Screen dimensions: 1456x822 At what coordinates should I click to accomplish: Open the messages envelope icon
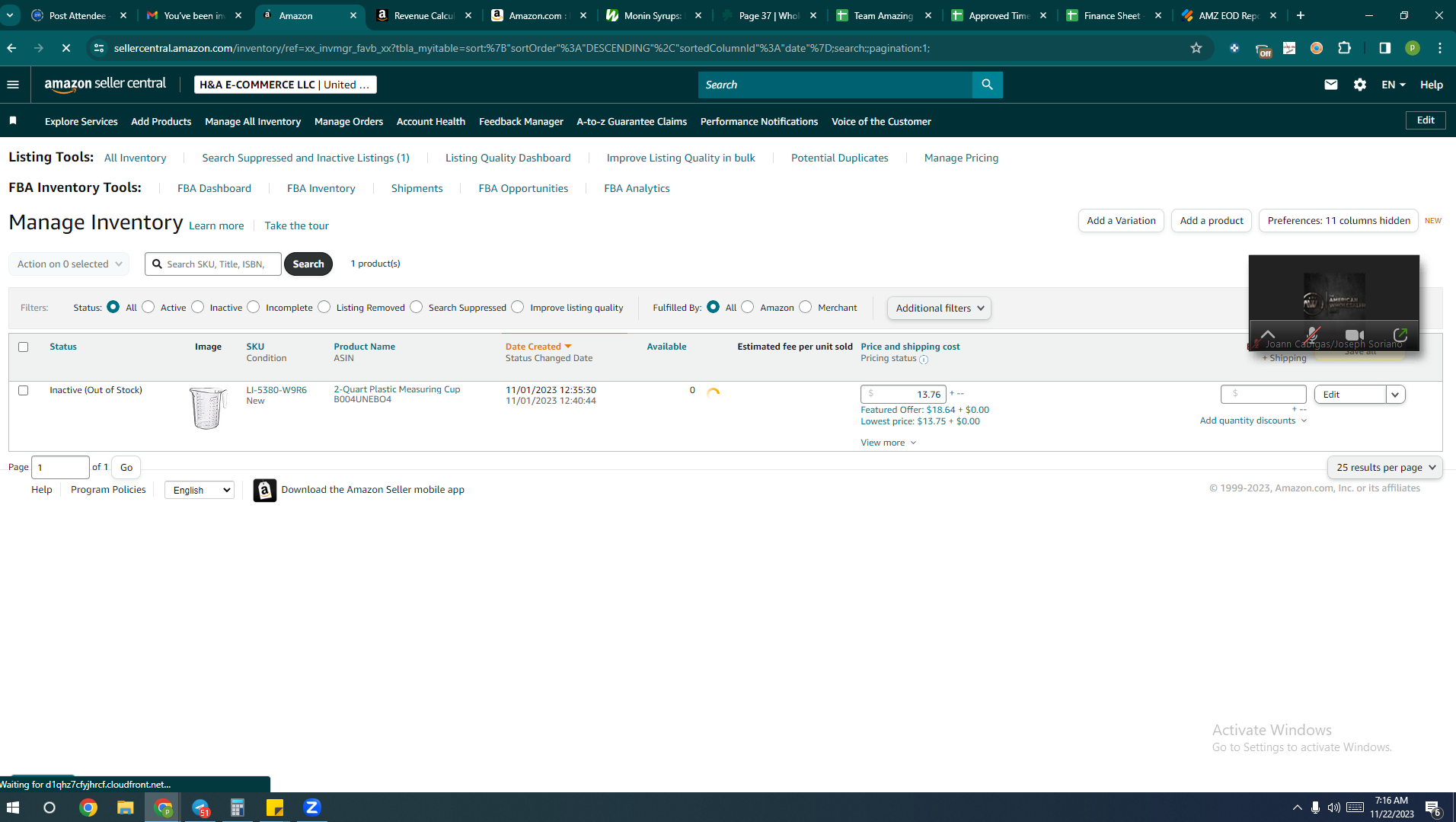click(x=1330, y=85)
